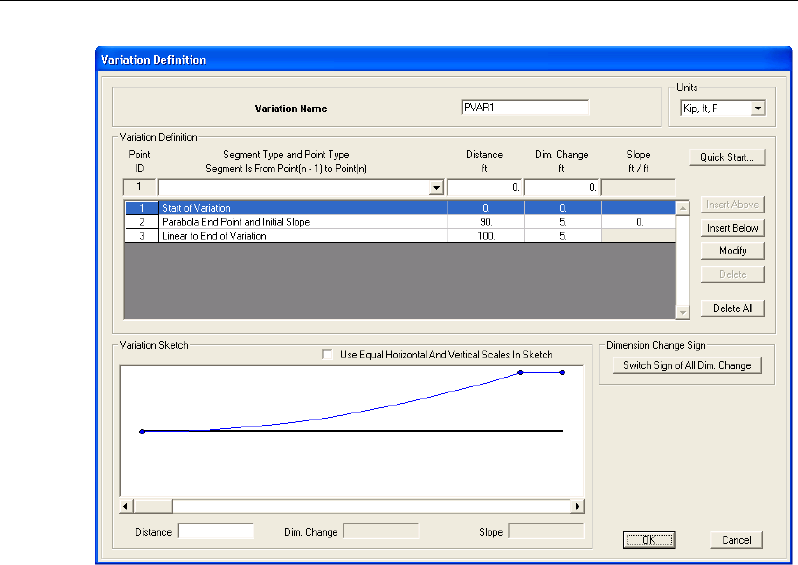Expand the Segment Type dropdown
The height and width of the screenshot is (565, 798).
(x=435, y=187)
